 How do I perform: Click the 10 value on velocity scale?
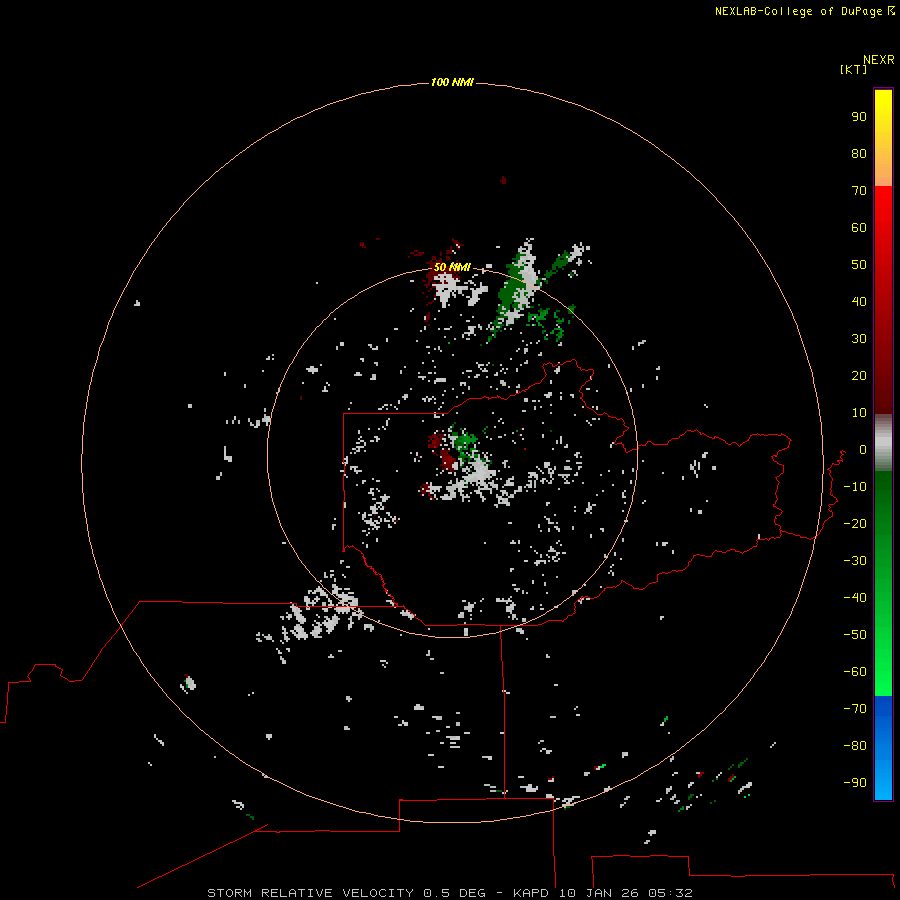[x=859, y=413]
